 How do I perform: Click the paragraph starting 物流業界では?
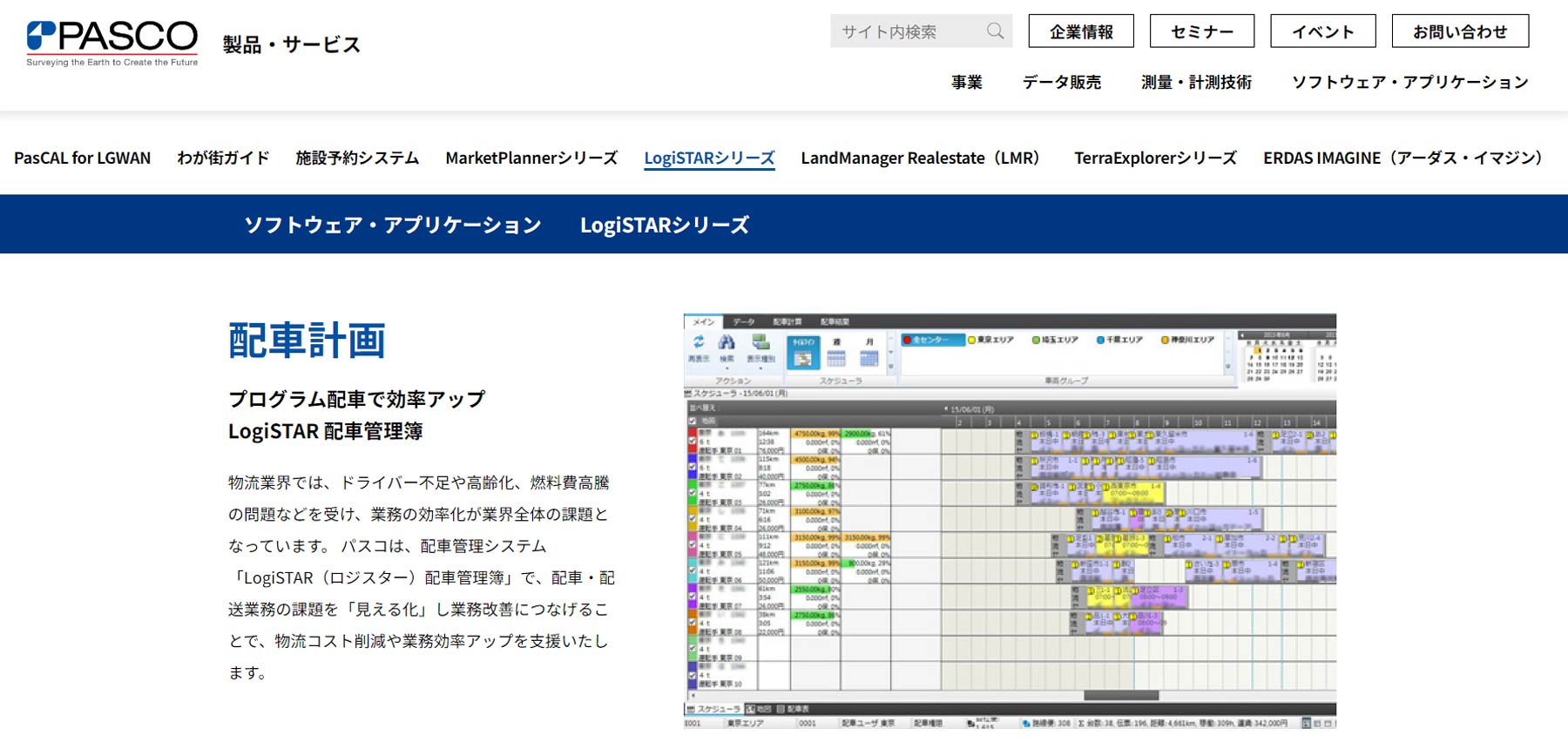click(x=422, y=577)
